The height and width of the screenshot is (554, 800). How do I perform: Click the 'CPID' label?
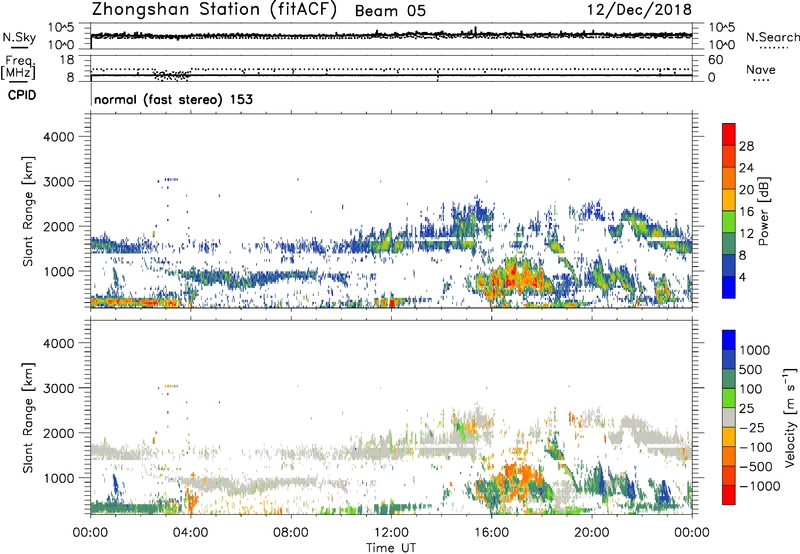tap(22, 95)
